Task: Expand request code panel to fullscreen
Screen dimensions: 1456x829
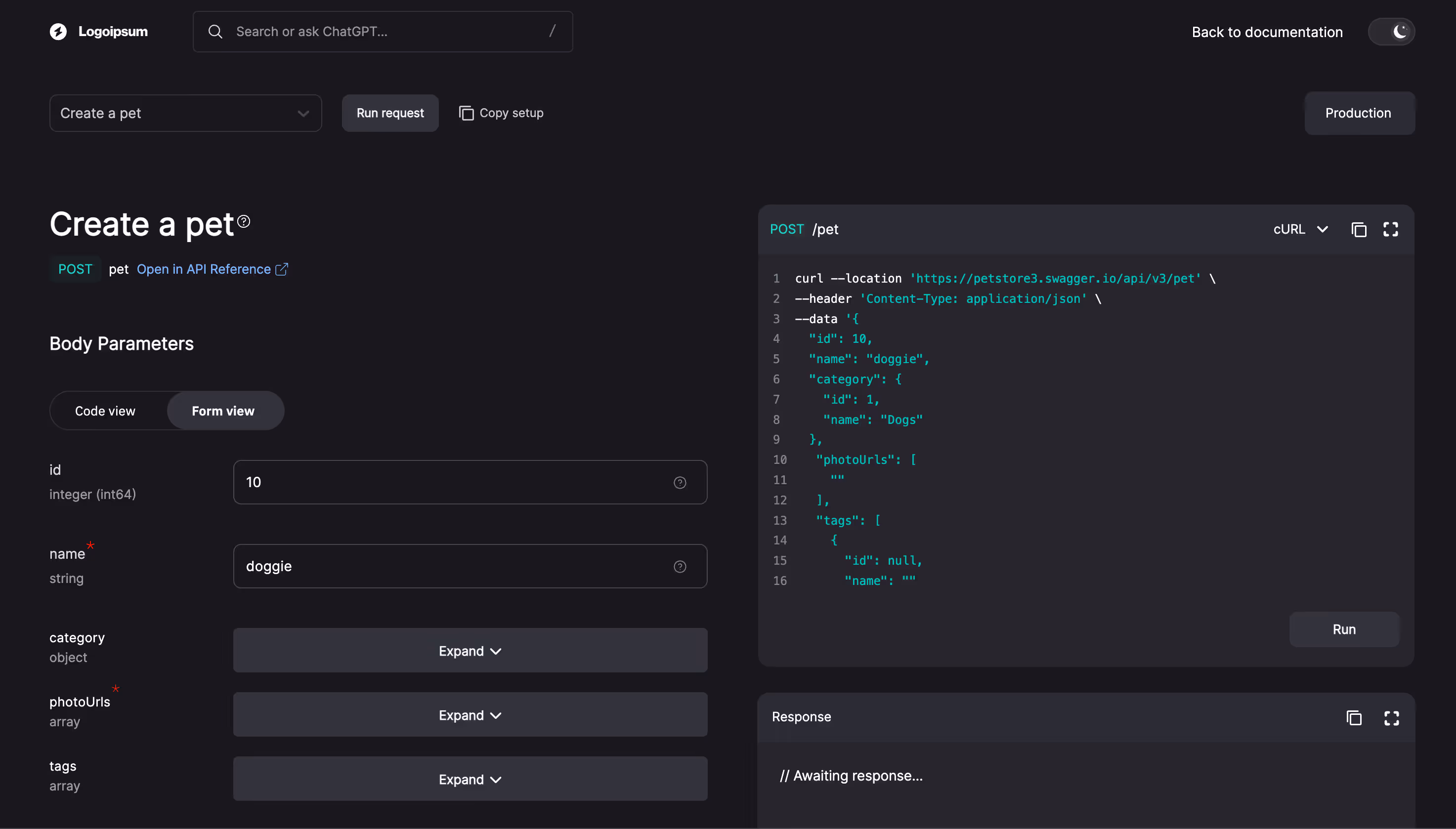Action: [1391, 229]
